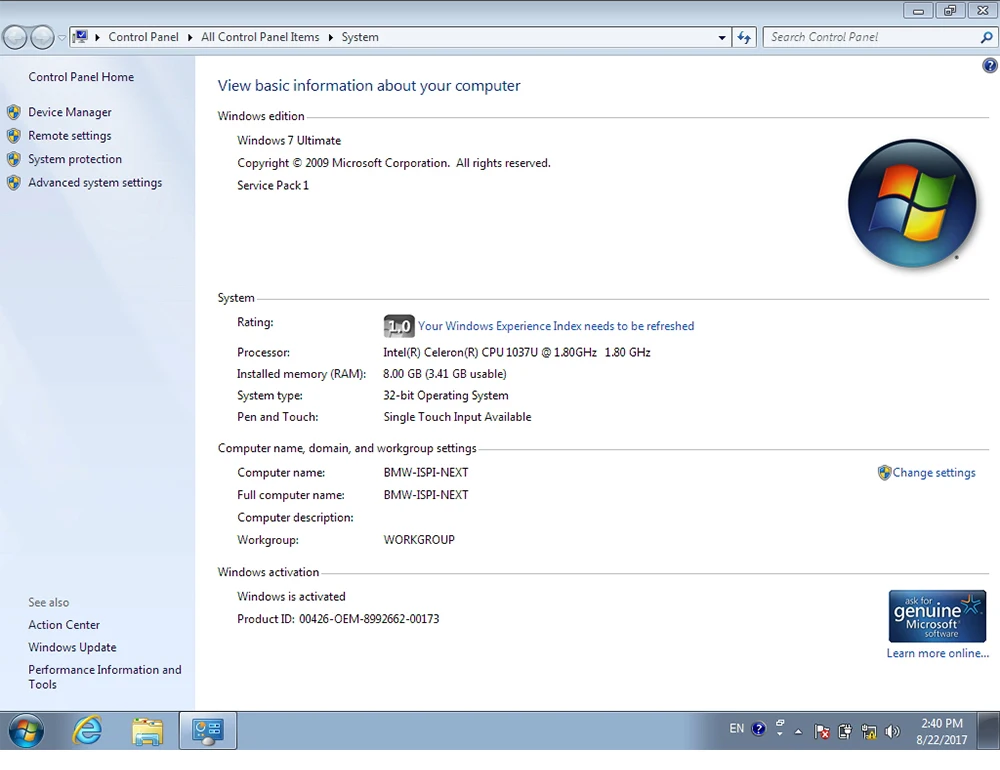Click Service Pack 1 text
The height and width of the screenshot is (770, 1000).
coord(273,186)
